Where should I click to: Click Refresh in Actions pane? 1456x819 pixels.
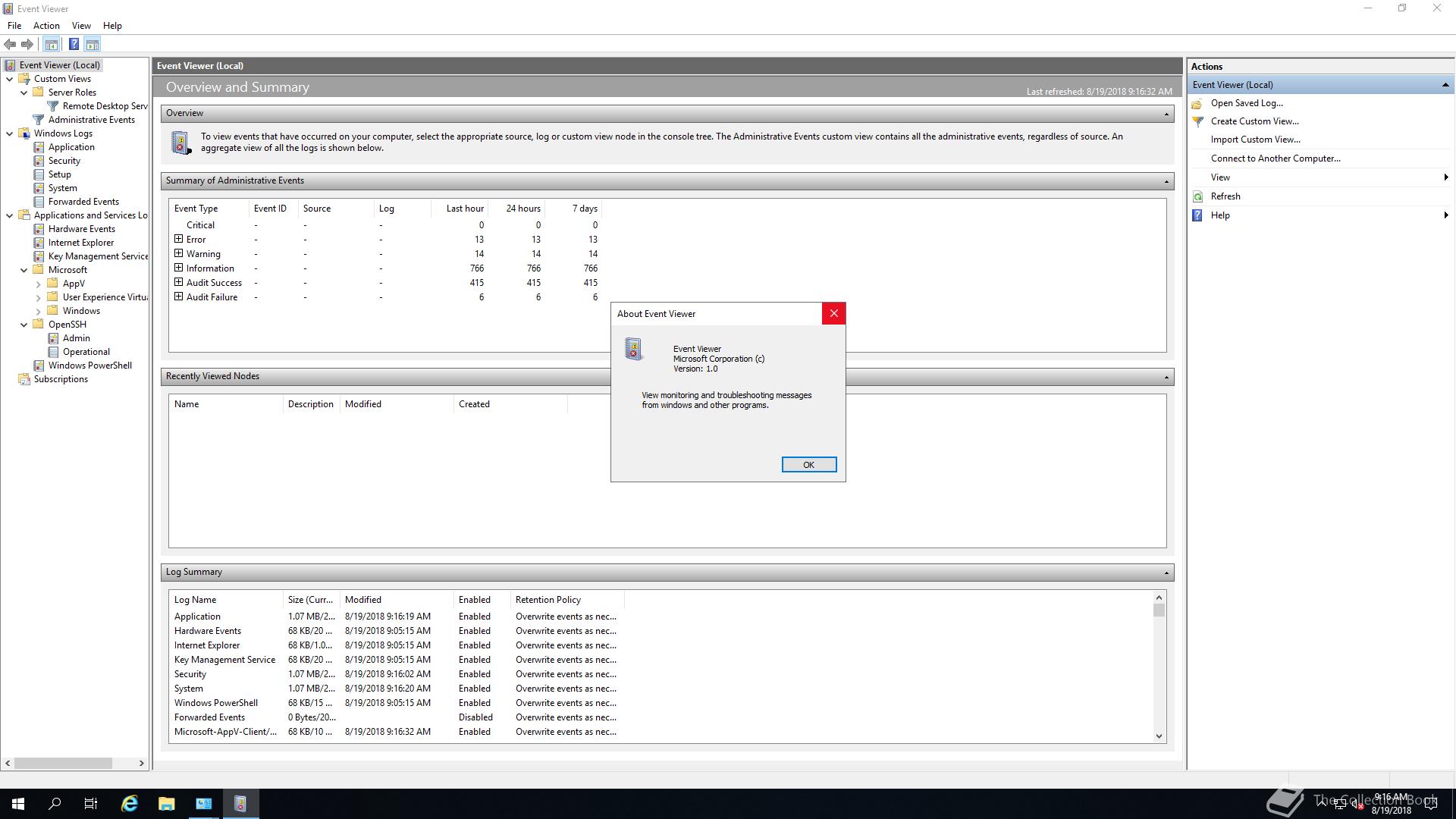[1225, 196]
